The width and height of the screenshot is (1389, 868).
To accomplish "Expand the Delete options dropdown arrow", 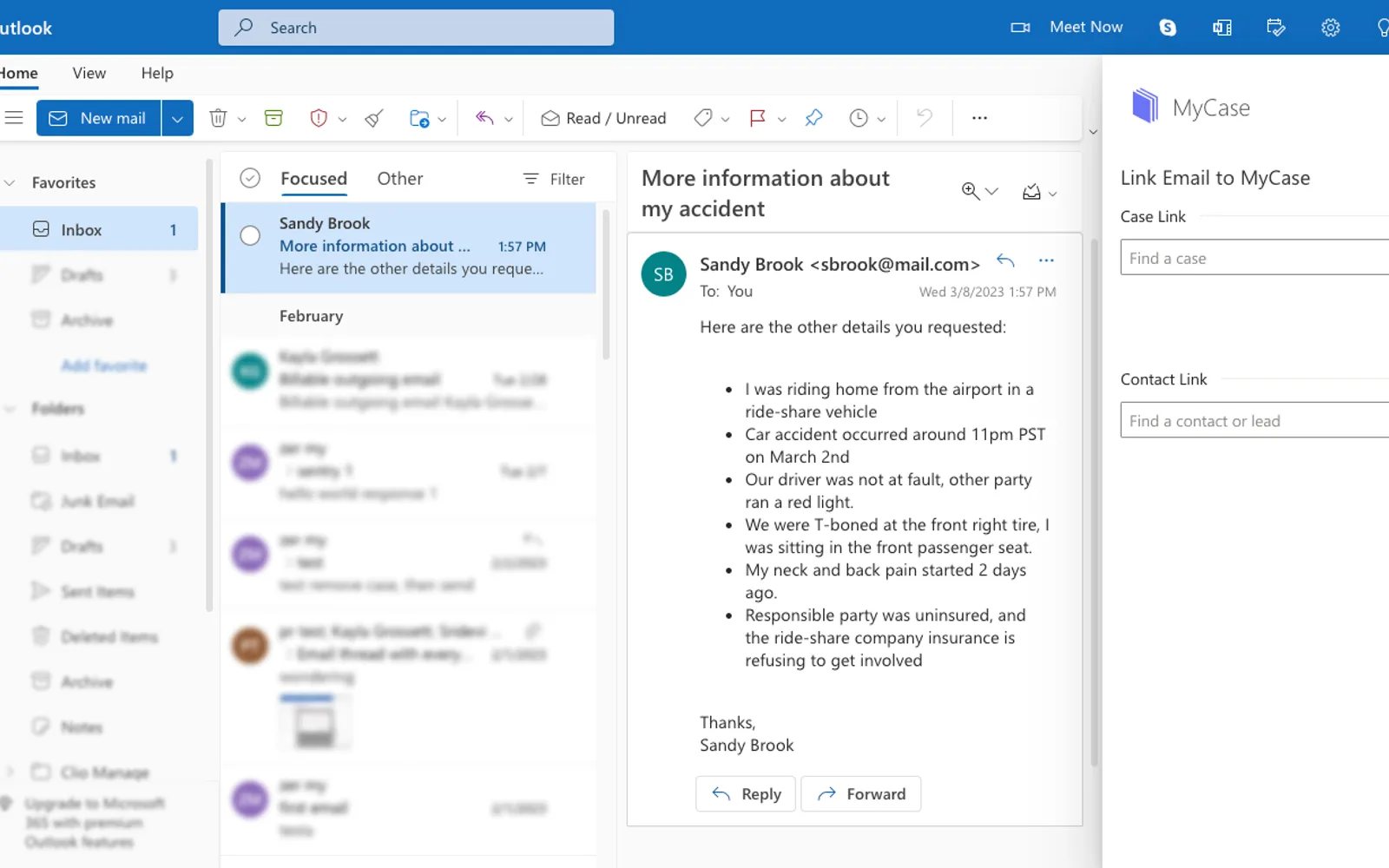I will pyautogui.click(x=242, y=119).
